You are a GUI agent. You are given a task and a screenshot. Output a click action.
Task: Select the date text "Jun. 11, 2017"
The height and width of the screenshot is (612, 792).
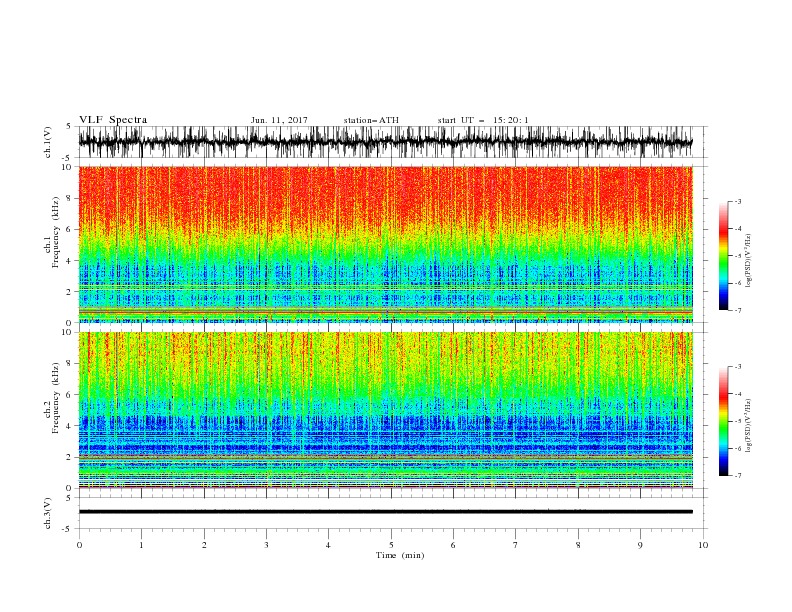(x=279, y=120)
